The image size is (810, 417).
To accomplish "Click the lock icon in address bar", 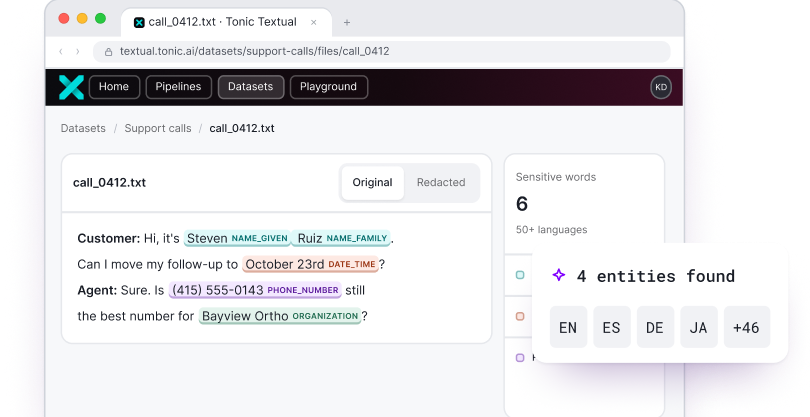I will coord(108,52).
